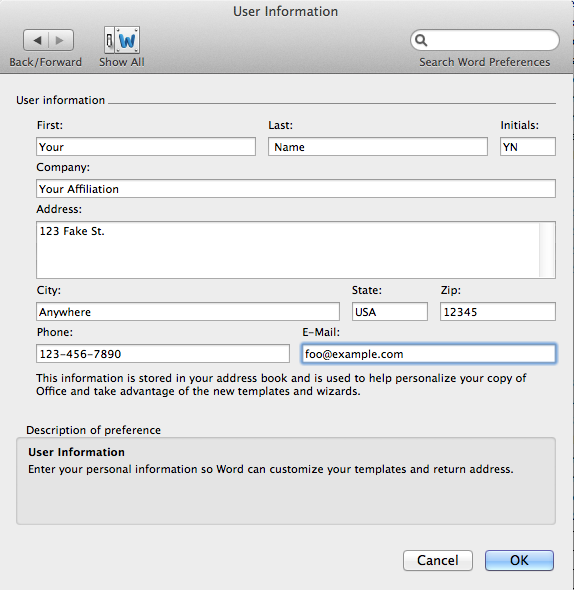This screenshot has height=590, width=574.
Task: Edit the Company field
Action: point(296,189)
